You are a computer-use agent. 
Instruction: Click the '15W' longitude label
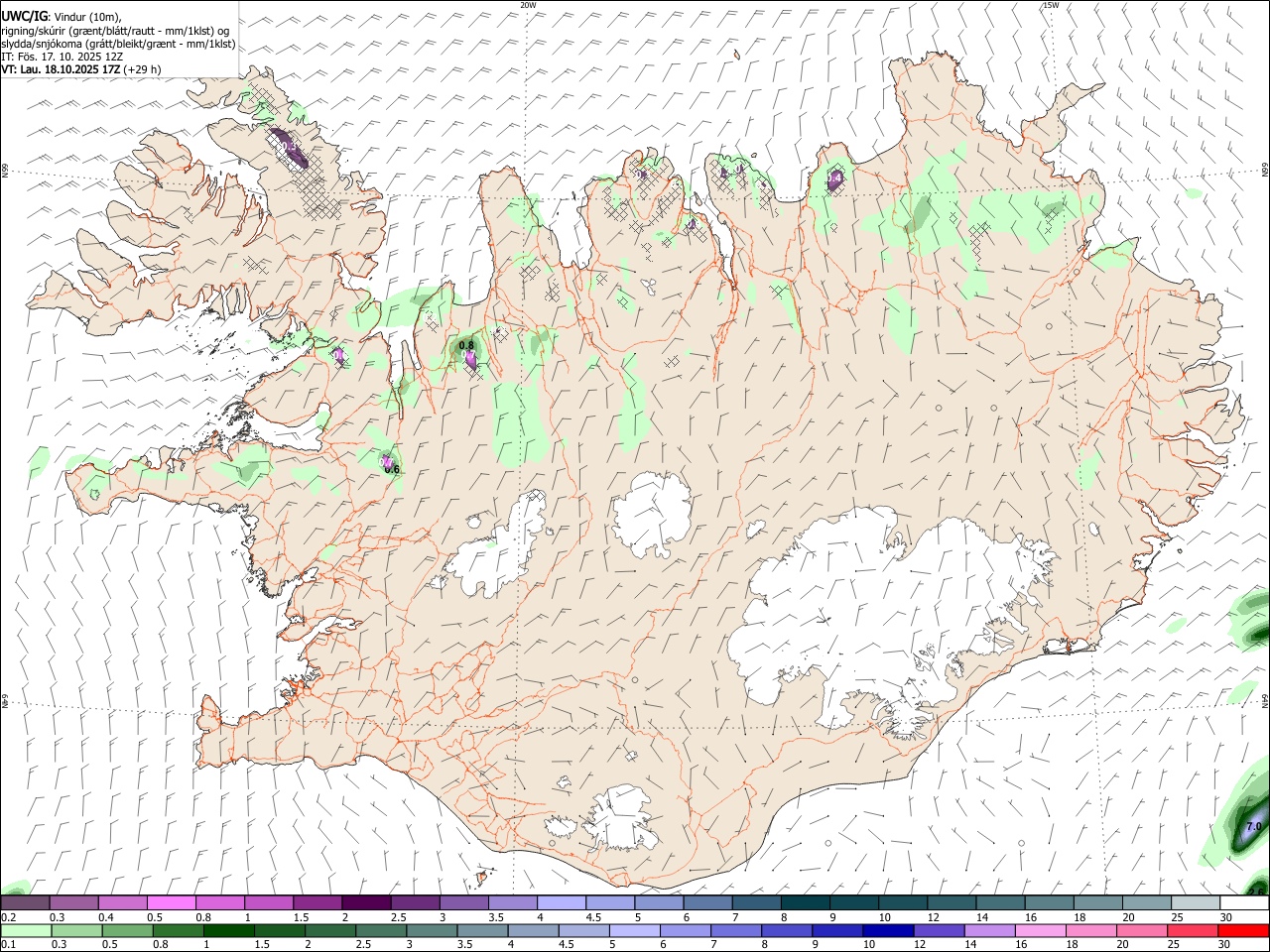click(1051, 5)
